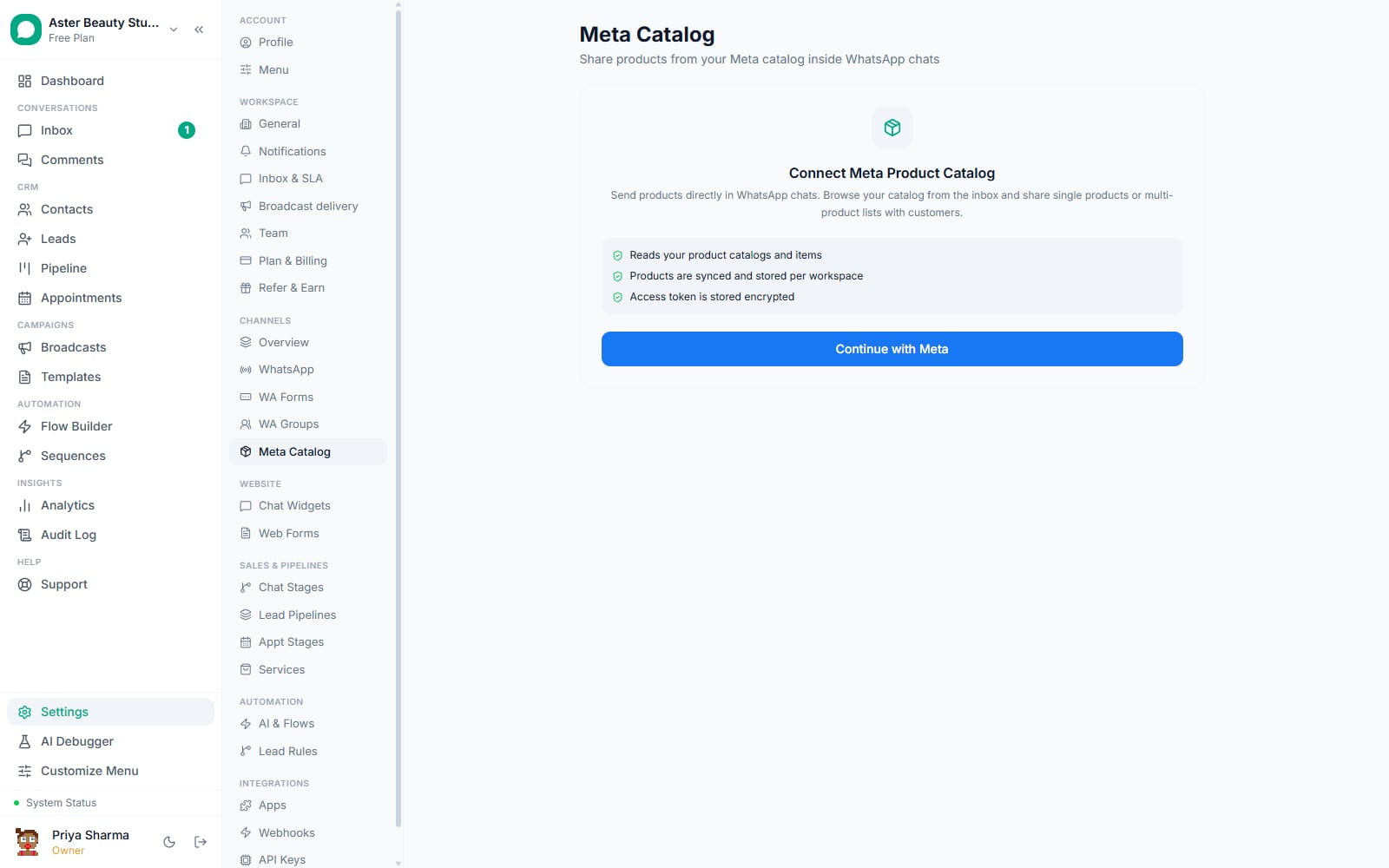Open Comments via its speech bubbles icon
This screenshot has width=1389, height=868.
pos(24,160)
